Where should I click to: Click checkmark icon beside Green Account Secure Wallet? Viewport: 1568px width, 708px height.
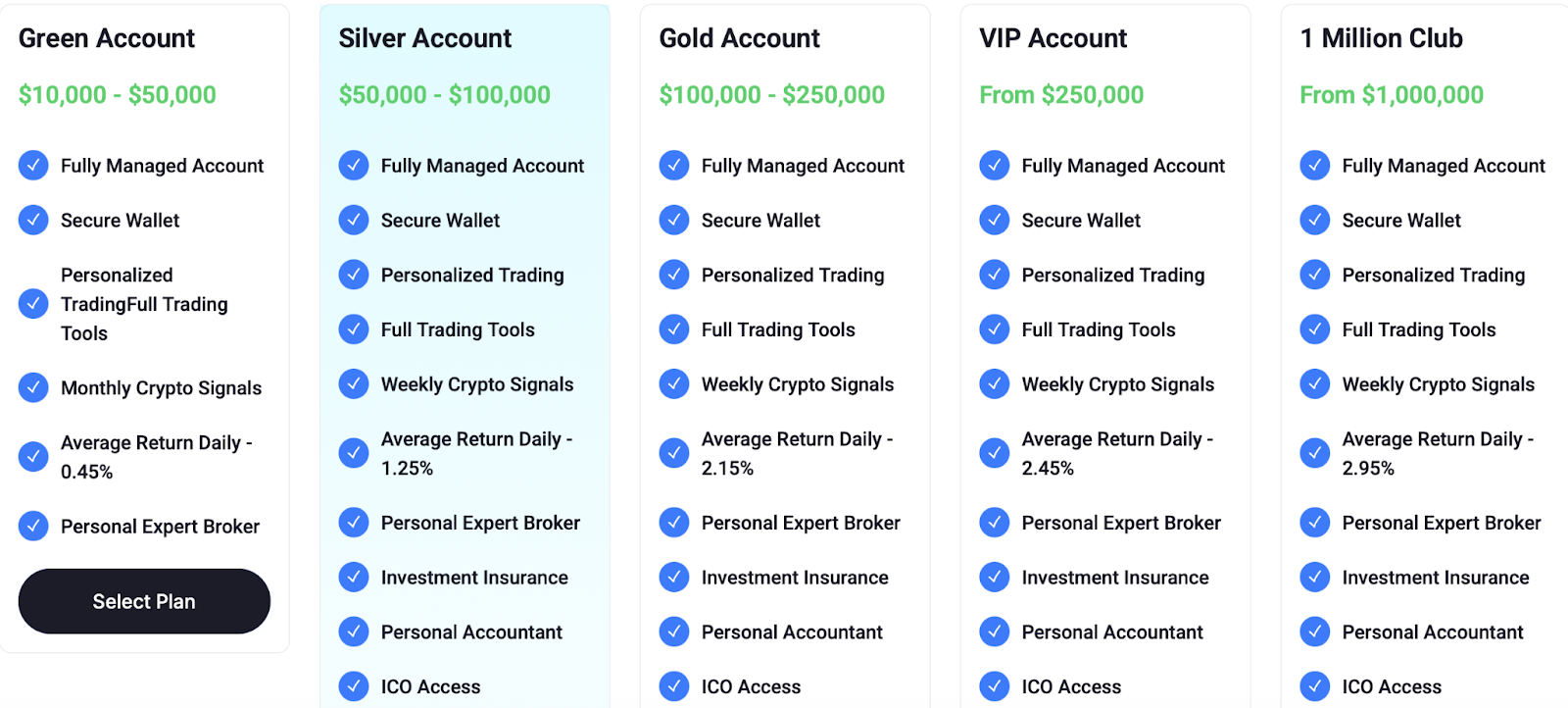33,220
